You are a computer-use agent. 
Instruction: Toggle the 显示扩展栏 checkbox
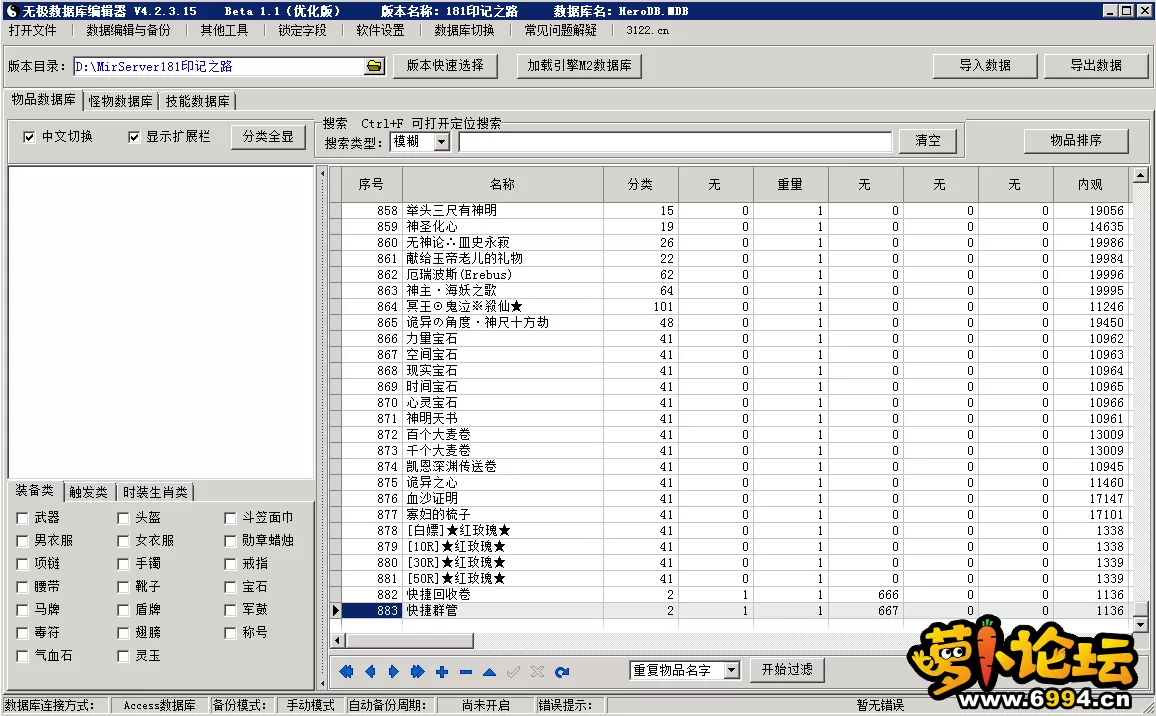click(134, 137)
